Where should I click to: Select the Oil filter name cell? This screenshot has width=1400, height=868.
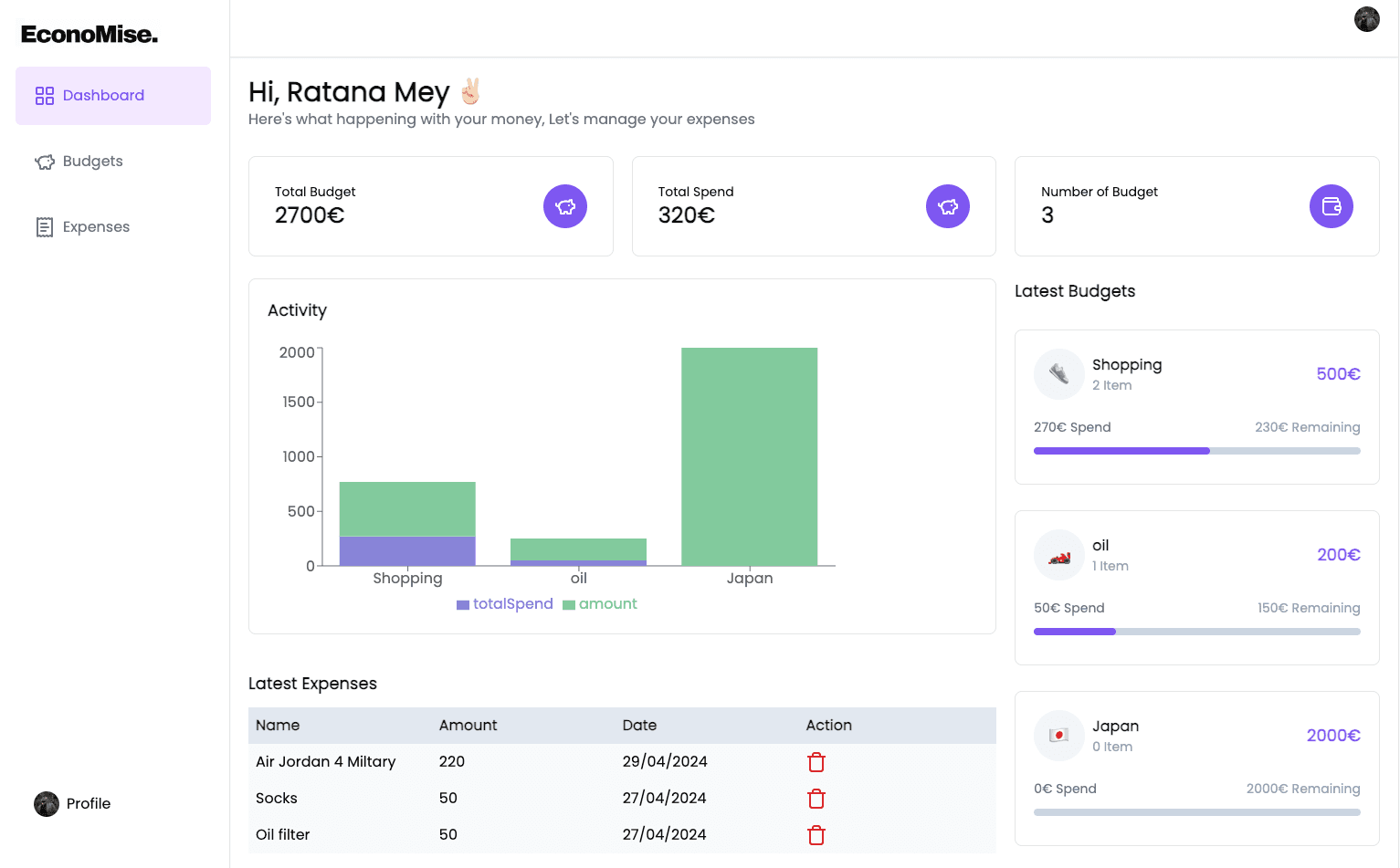point(283,835)
